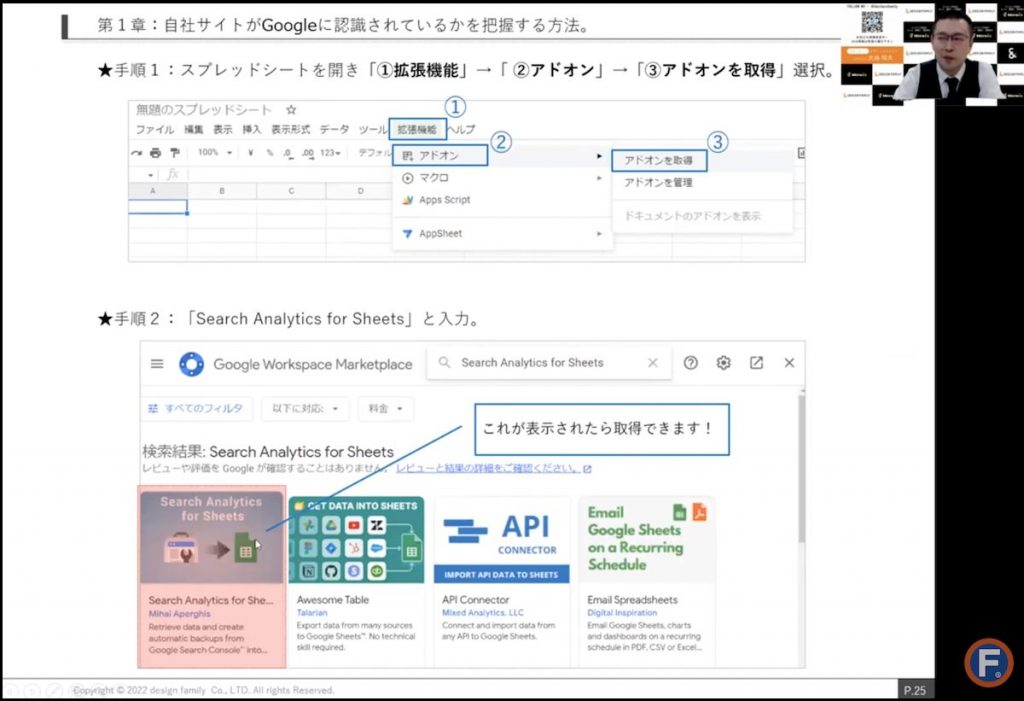Open the 料金 filter dropdown

pyautogui.click(x=385, y=409)
